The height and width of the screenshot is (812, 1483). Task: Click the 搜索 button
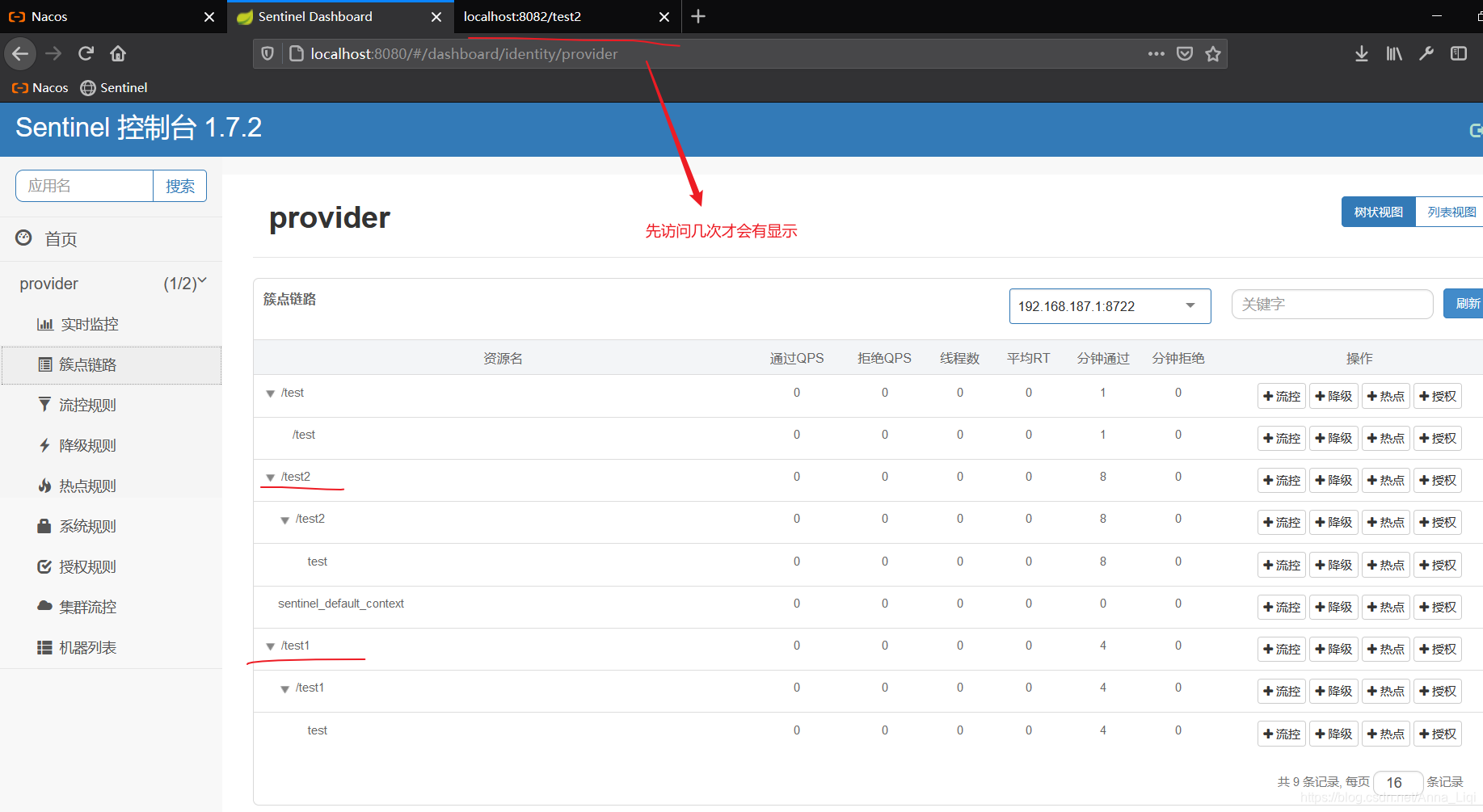point(180,186)
